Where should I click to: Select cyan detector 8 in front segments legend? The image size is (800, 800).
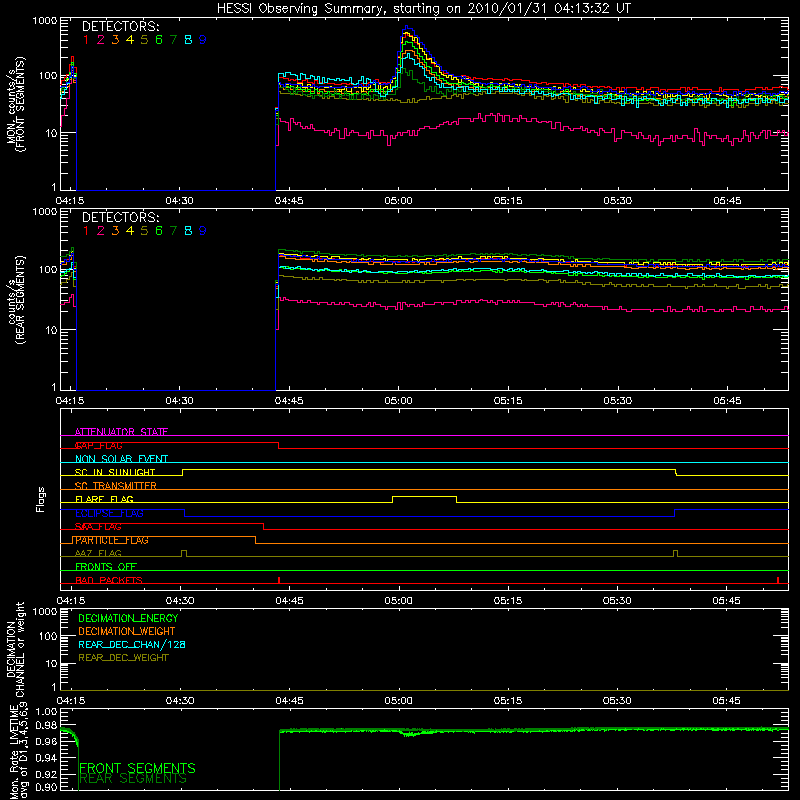tap(188, 40)
